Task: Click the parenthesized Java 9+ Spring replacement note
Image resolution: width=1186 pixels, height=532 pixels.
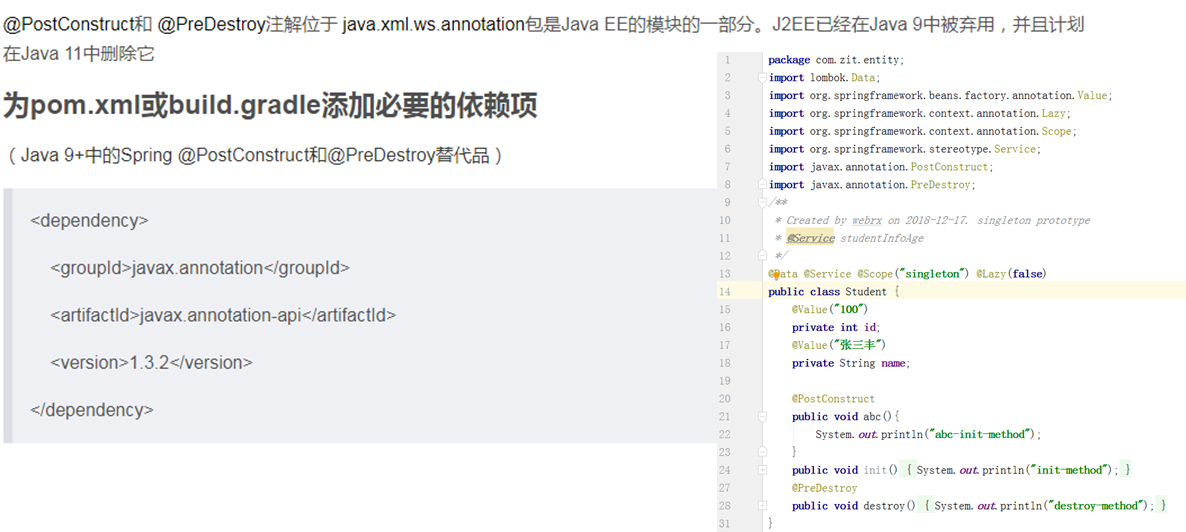Action: pos(253,156)
